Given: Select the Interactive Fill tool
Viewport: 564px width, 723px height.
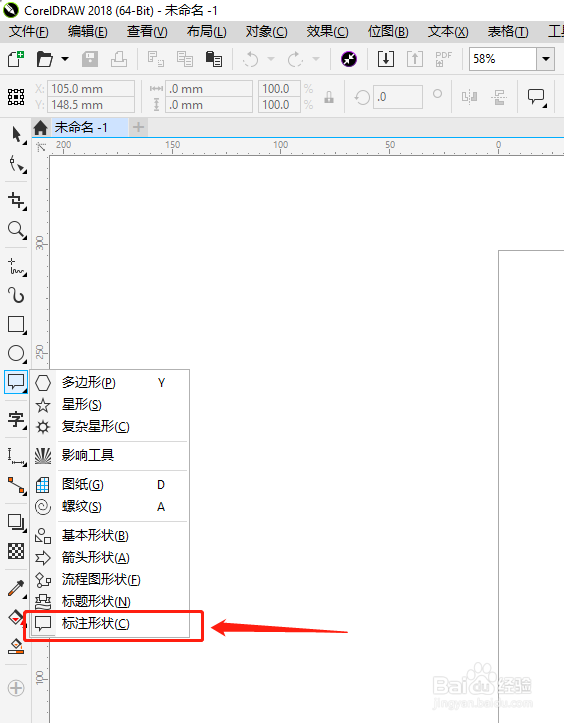Looking at the screenshot, I should coord(16,617).
